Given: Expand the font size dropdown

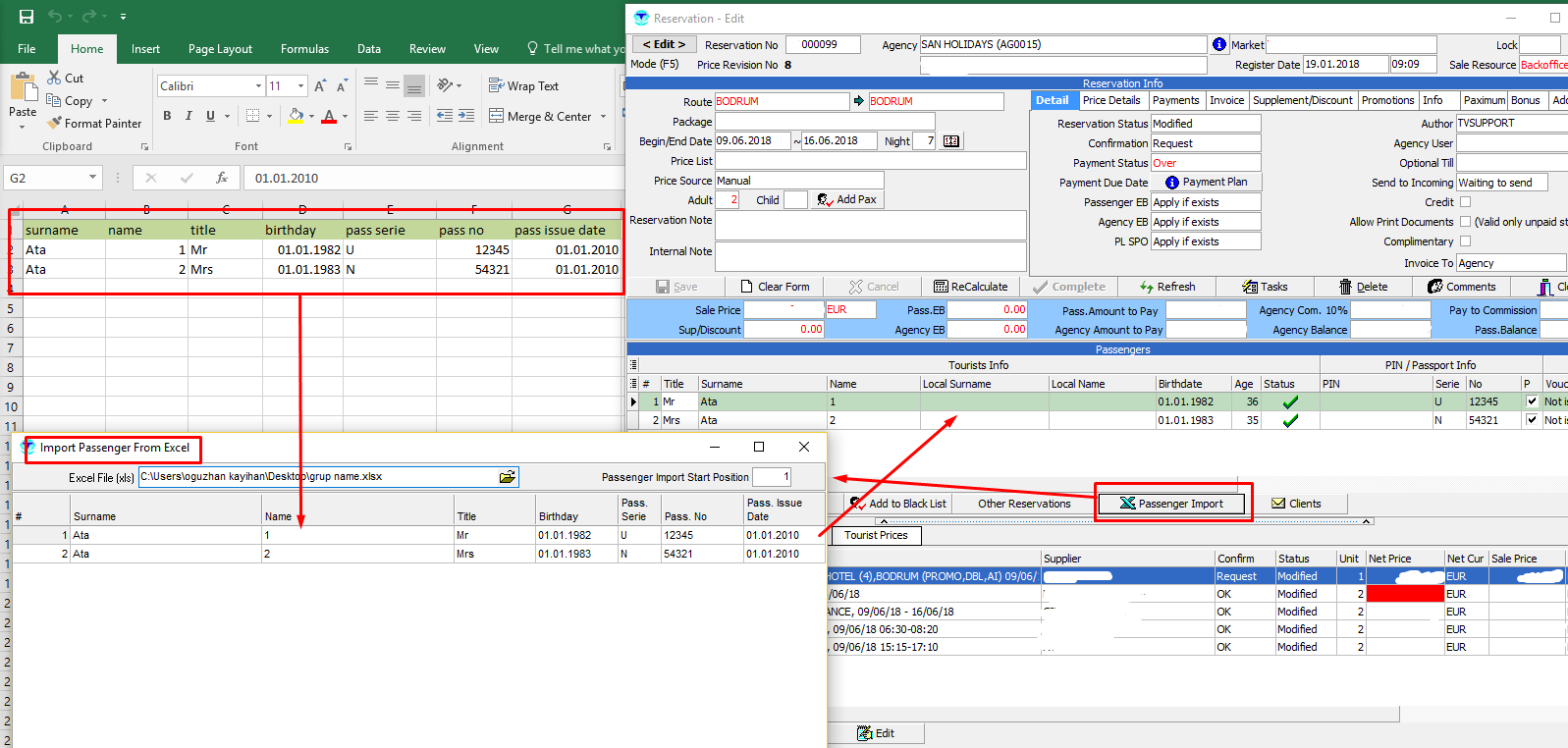Looking at the screenshot, I should coord(300,86).
